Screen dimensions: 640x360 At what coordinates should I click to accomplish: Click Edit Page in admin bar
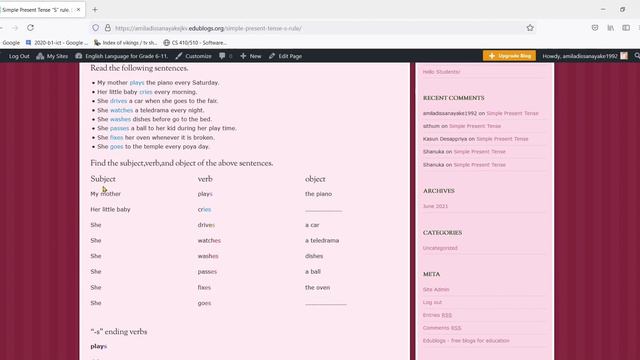[x=285, y=56]
